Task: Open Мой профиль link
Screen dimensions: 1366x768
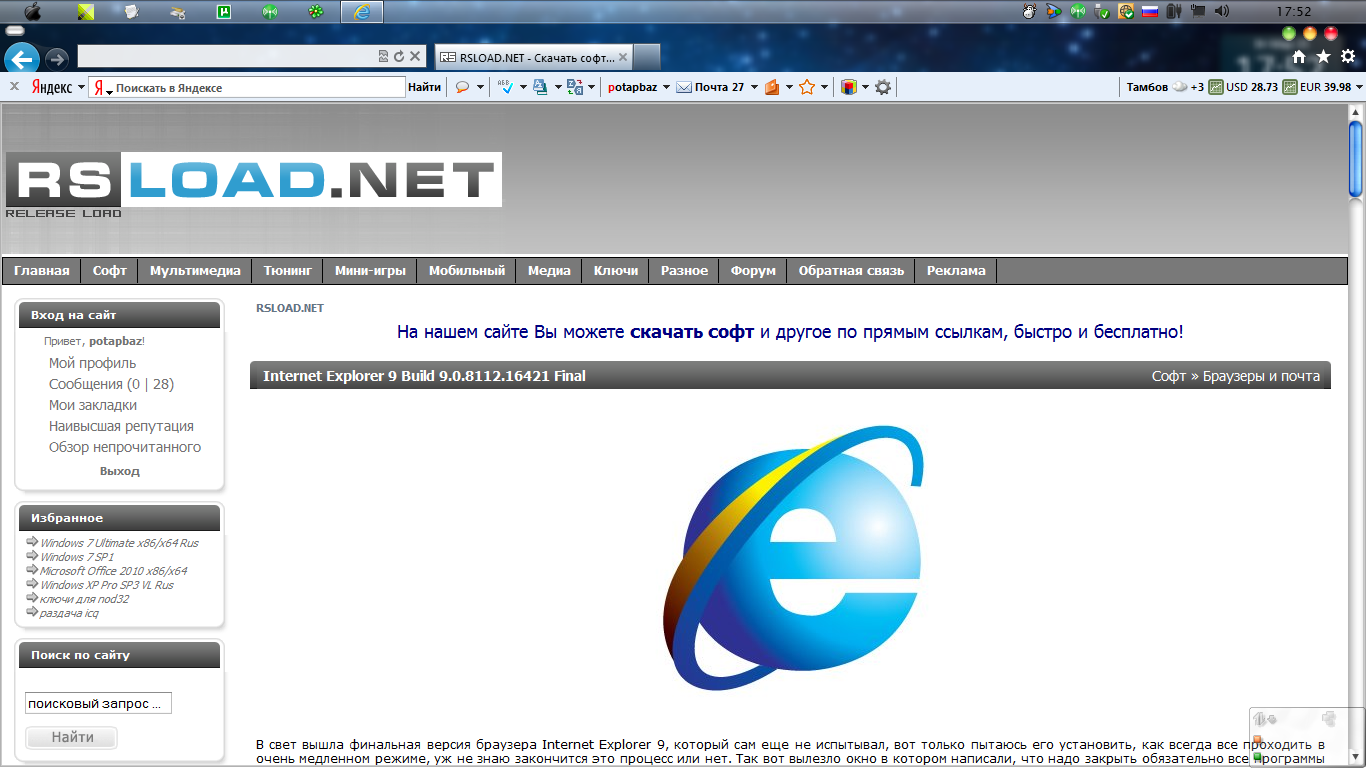Action: [x=93, y=363]
